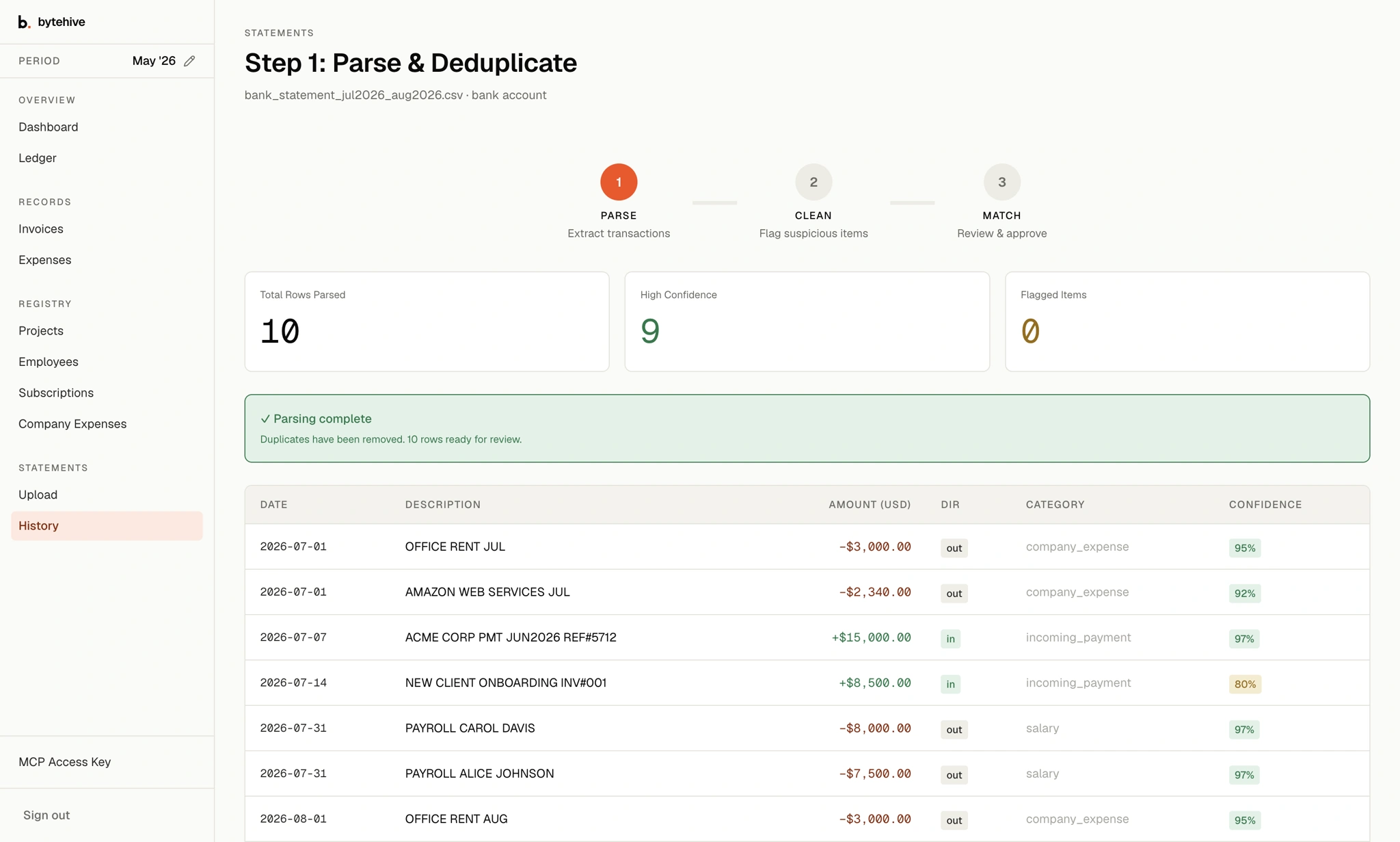
Task: Click the Flagged Items card
Action: 1187,321
